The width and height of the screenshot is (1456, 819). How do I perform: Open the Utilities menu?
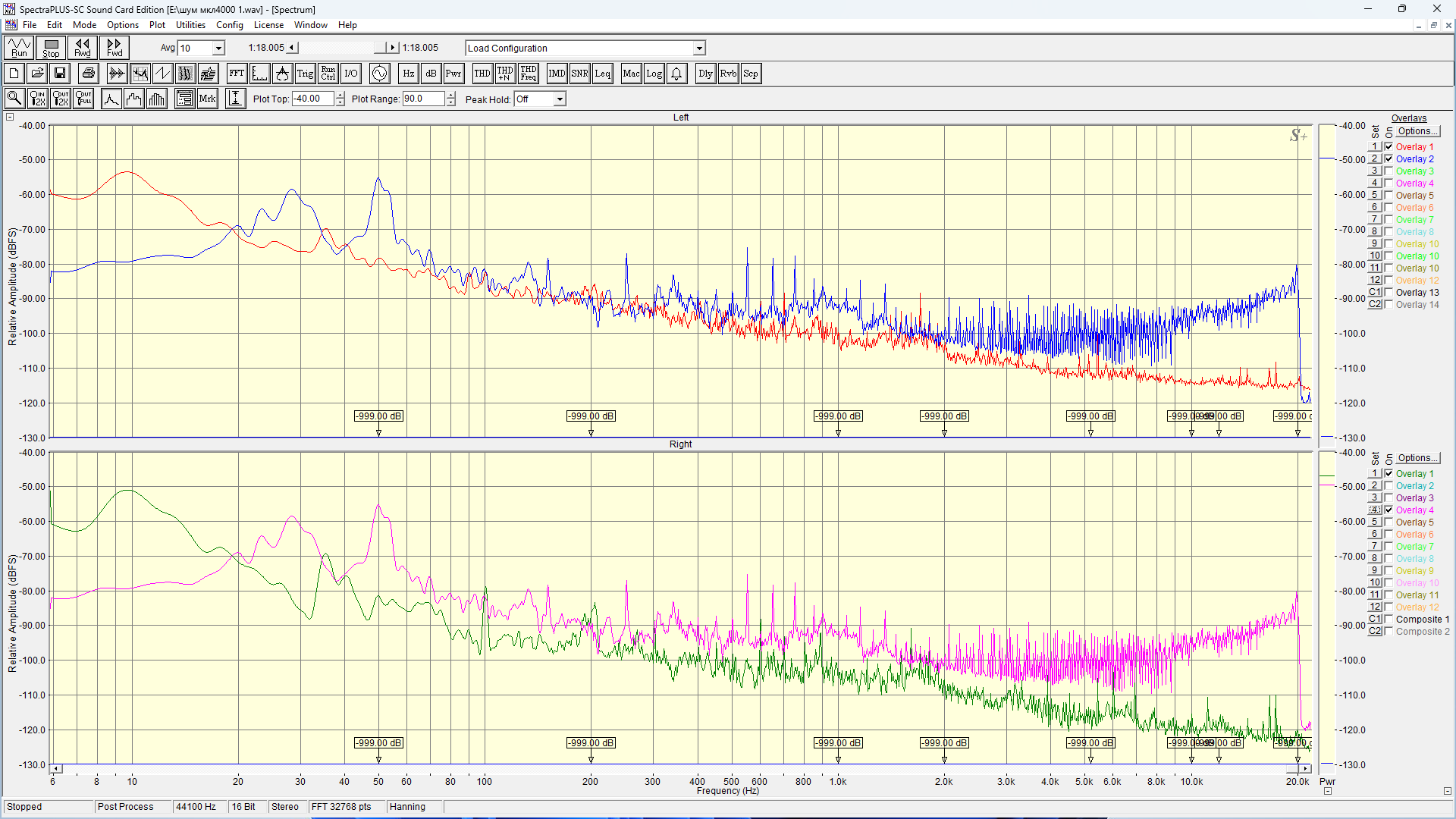coord(190,25)
